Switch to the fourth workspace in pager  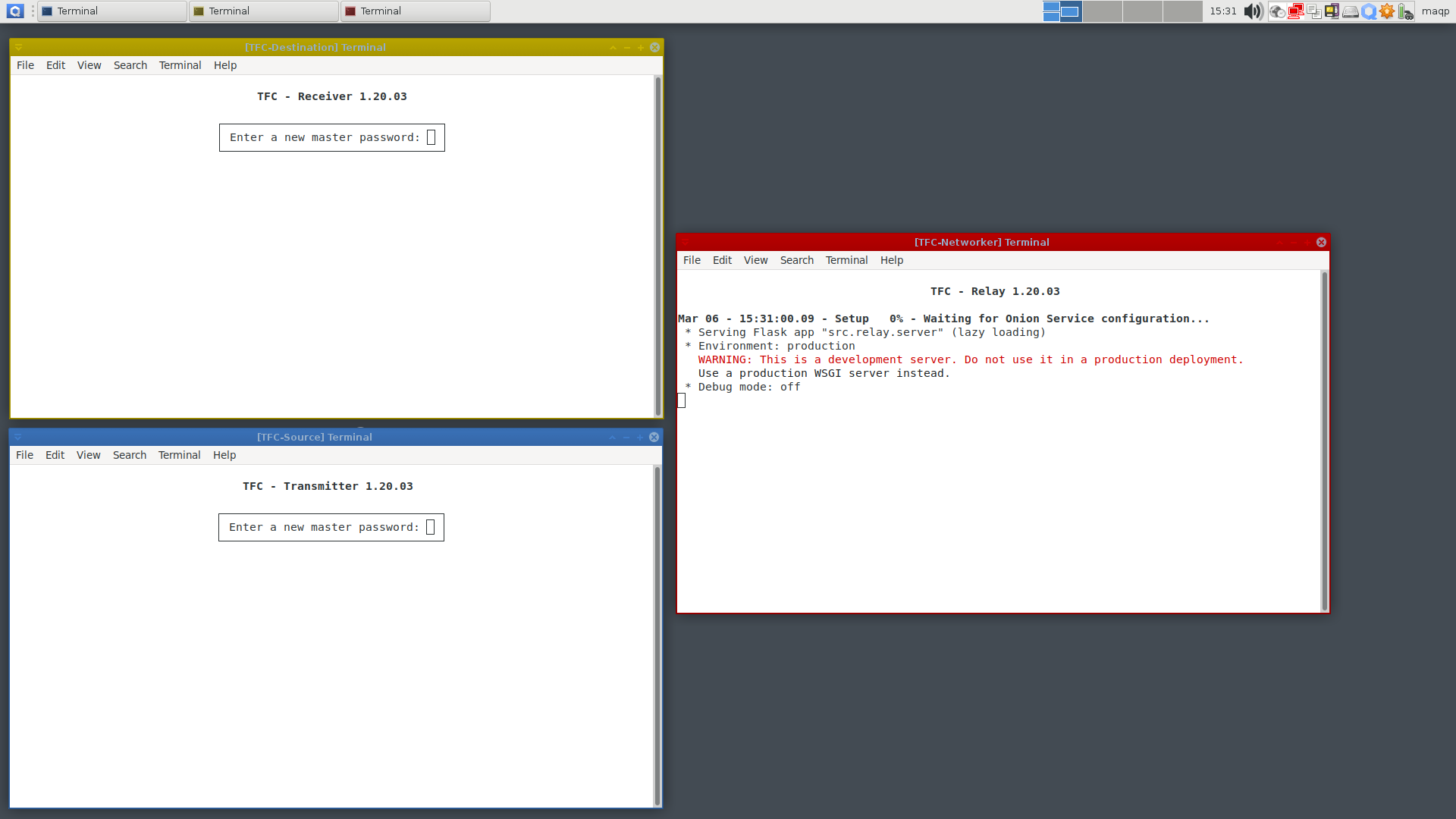pos(1183,11)
